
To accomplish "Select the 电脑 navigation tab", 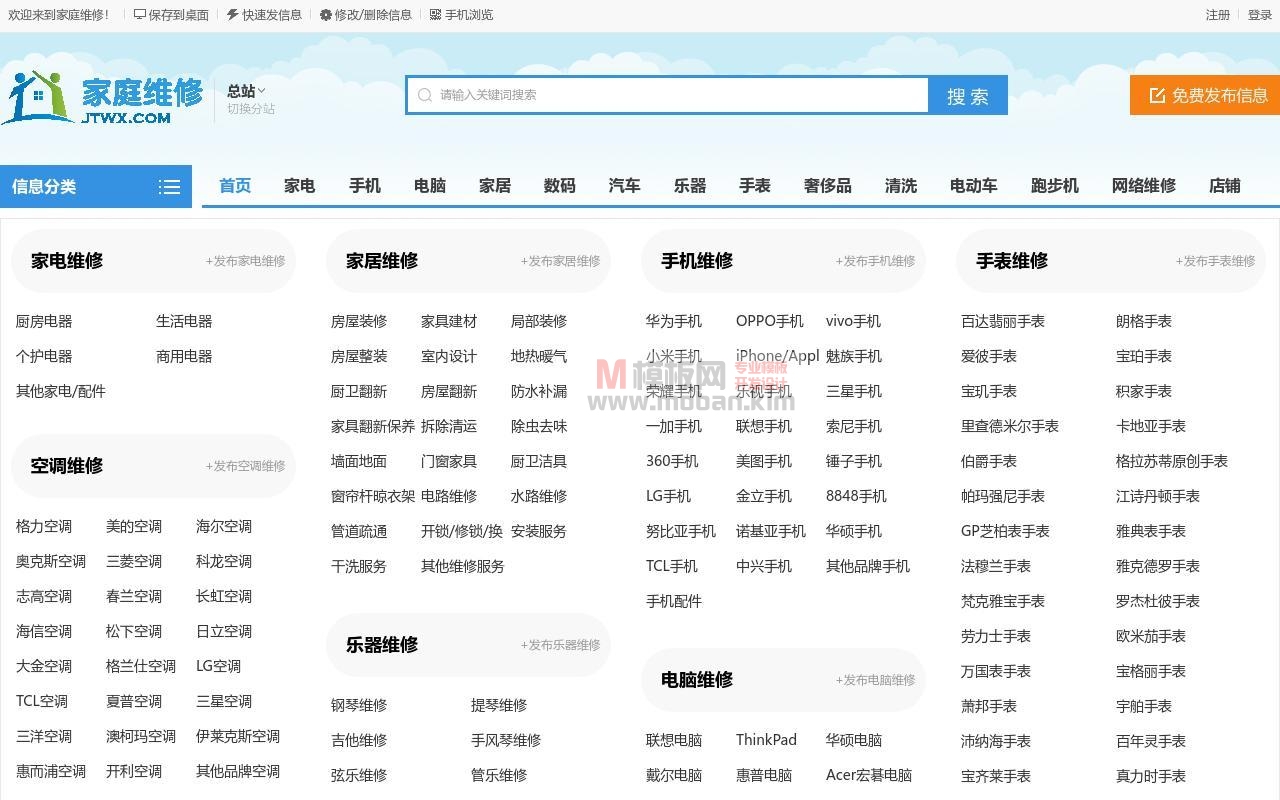I will coord(430,186).
